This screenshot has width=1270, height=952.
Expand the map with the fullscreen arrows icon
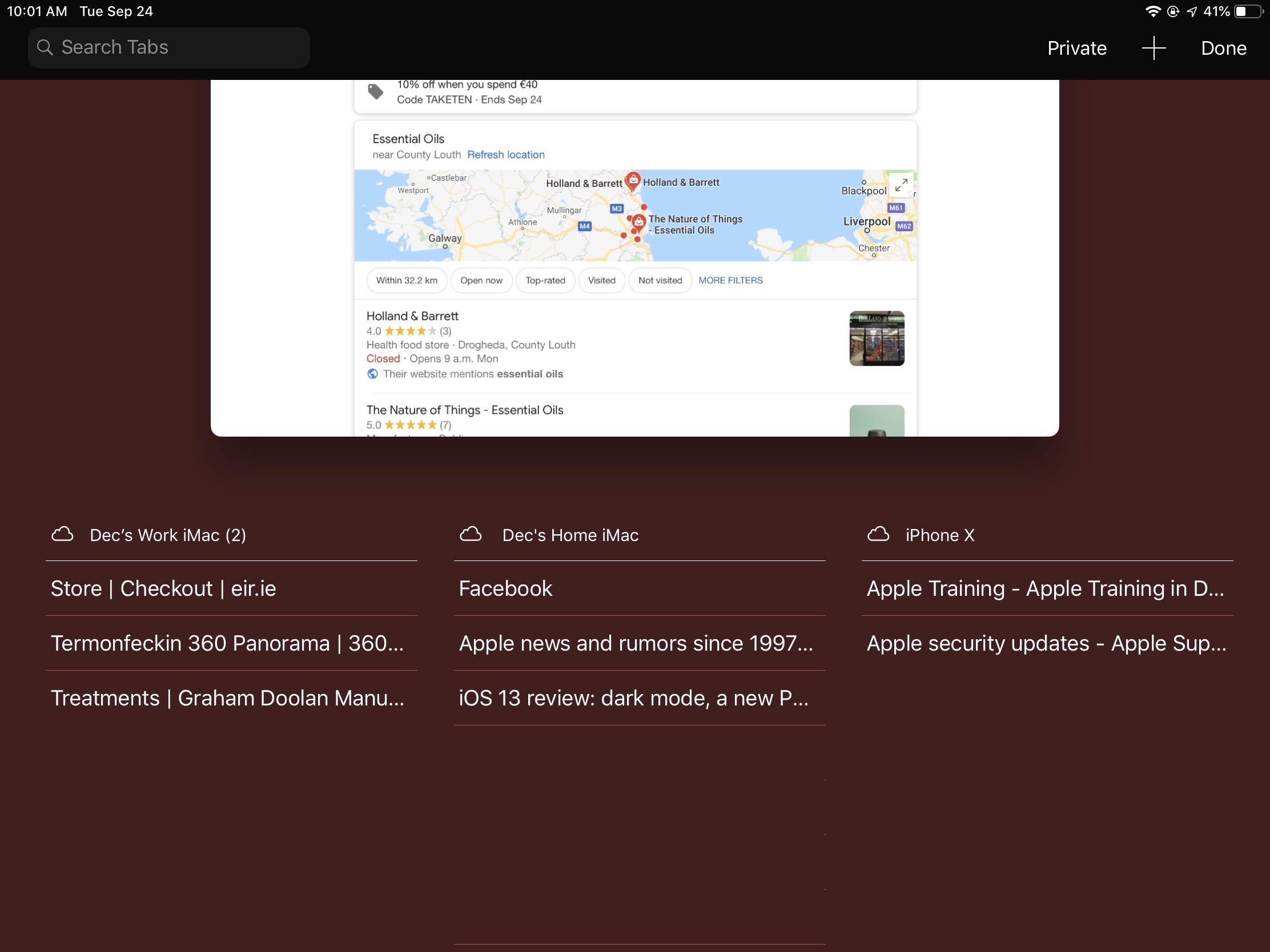click(901, 185)
